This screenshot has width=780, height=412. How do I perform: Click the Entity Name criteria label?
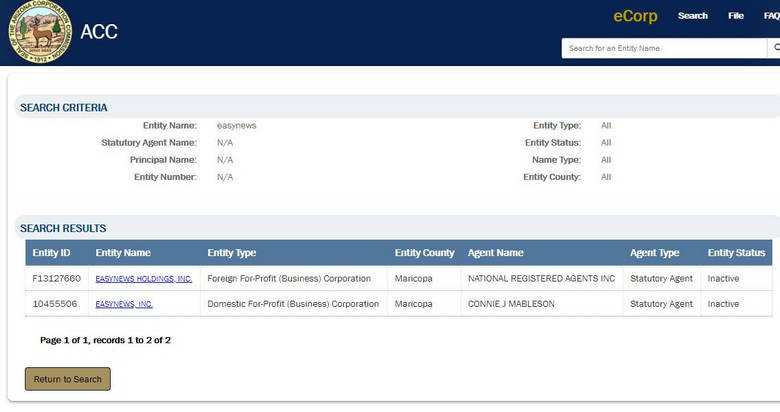click(170, 126)
